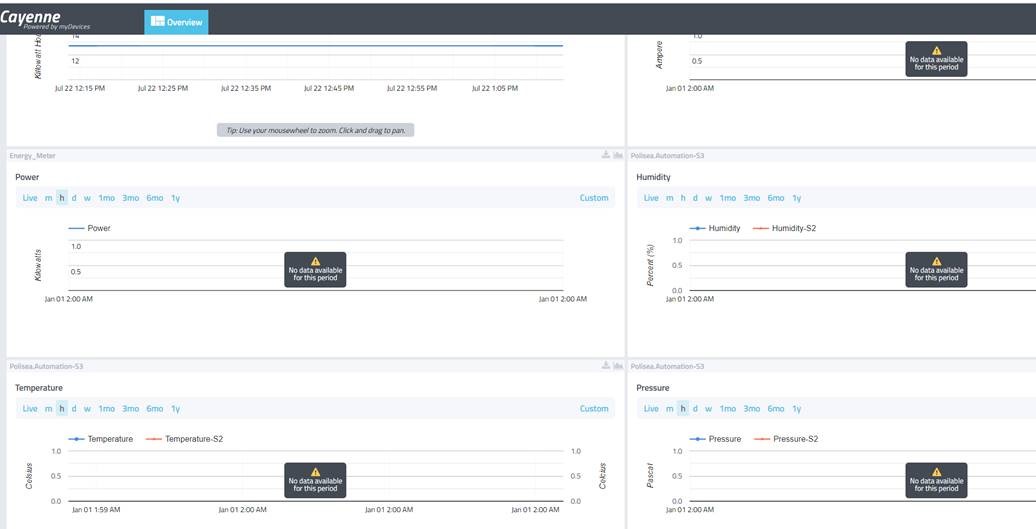
Task: Select hour (h) range in Temperature chart
Action: click(x=61, y=408)
